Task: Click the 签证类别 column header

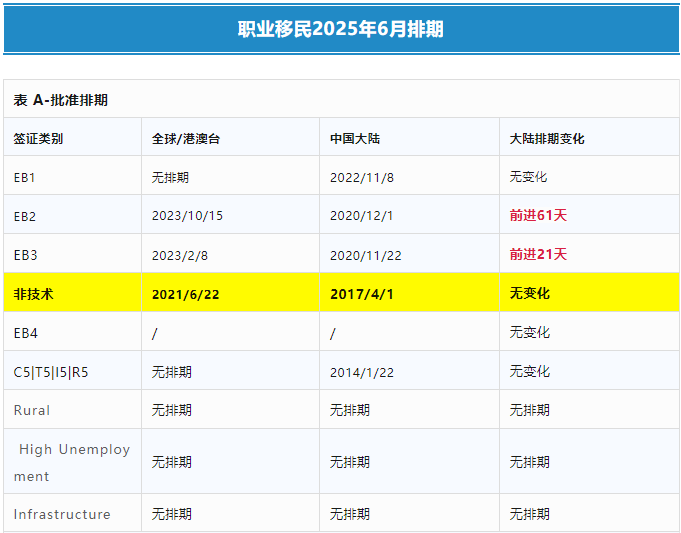Action: click(x=38, y=139)
